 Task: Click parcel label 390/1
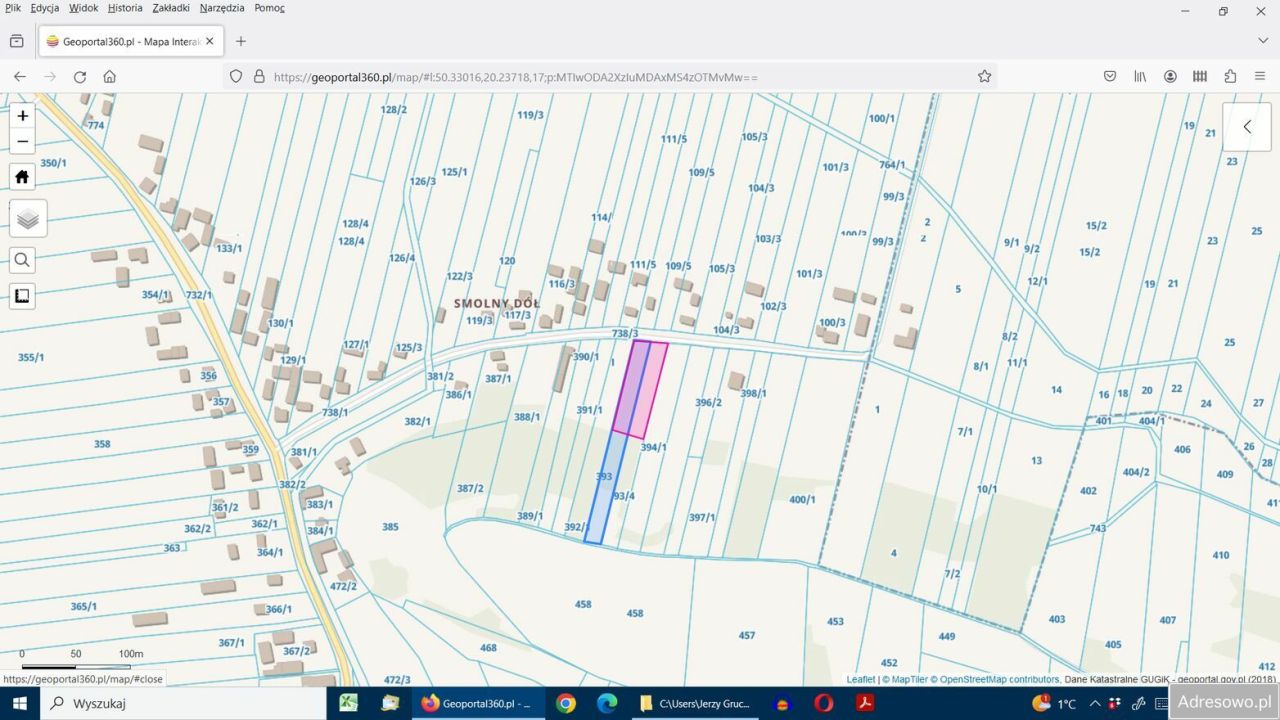(586, 356)
